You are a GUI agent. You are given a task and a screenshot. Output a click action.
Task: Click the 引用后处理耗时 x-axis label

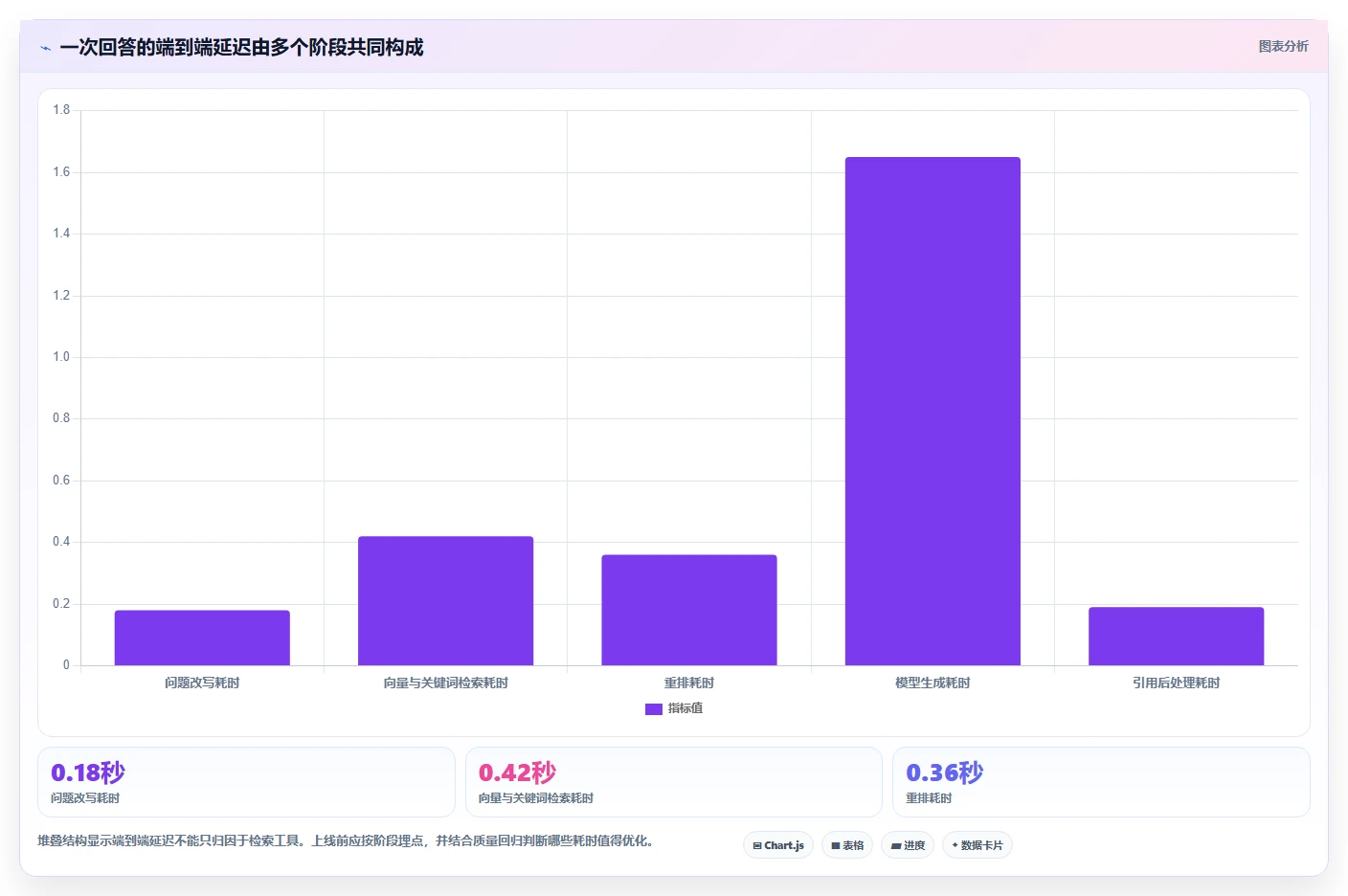click(x=1176, y=683)
